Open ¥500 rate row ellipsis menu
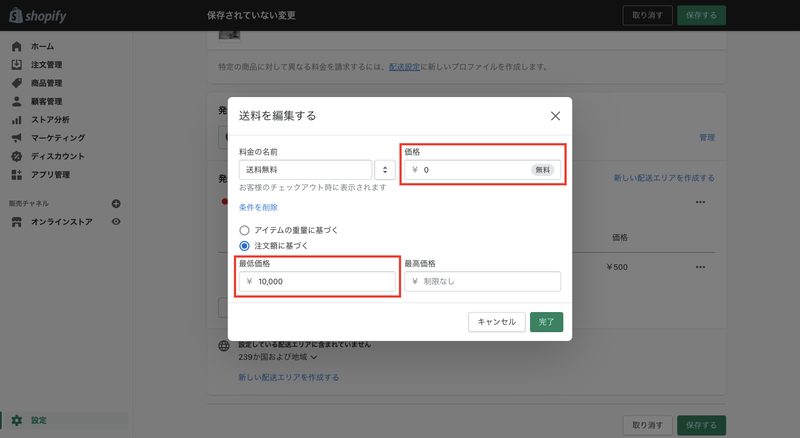 701,267
